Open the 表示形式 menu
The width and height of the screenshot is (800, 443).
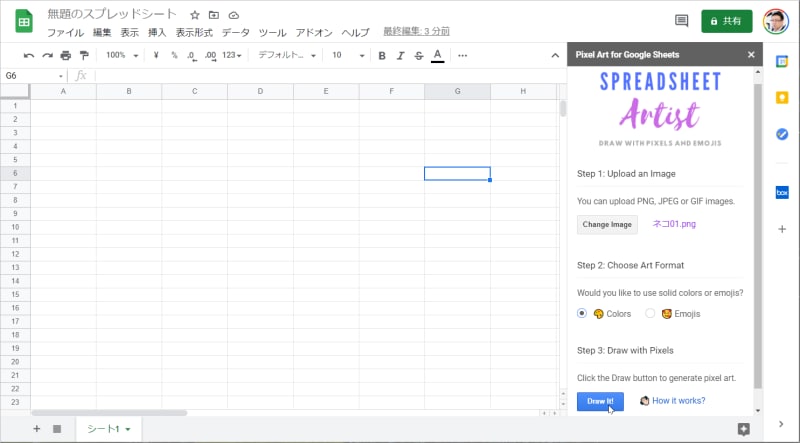pyautogui.click(x=194, y=33)
